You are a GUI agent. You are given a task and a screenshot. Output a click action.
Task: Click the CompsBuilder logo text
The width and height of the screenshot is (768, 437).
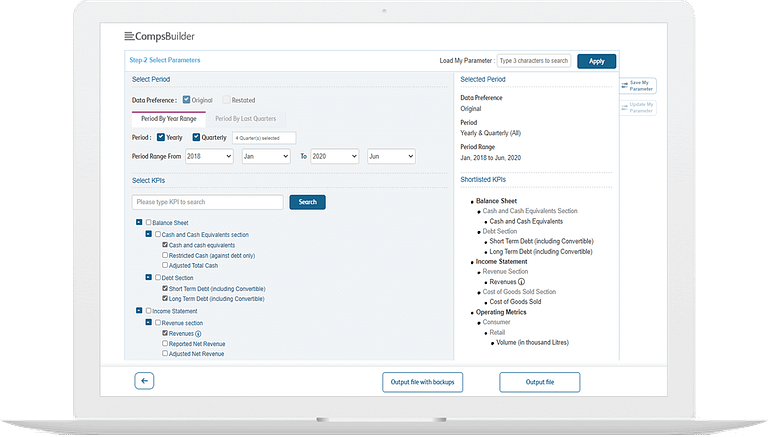click(165, 36)
